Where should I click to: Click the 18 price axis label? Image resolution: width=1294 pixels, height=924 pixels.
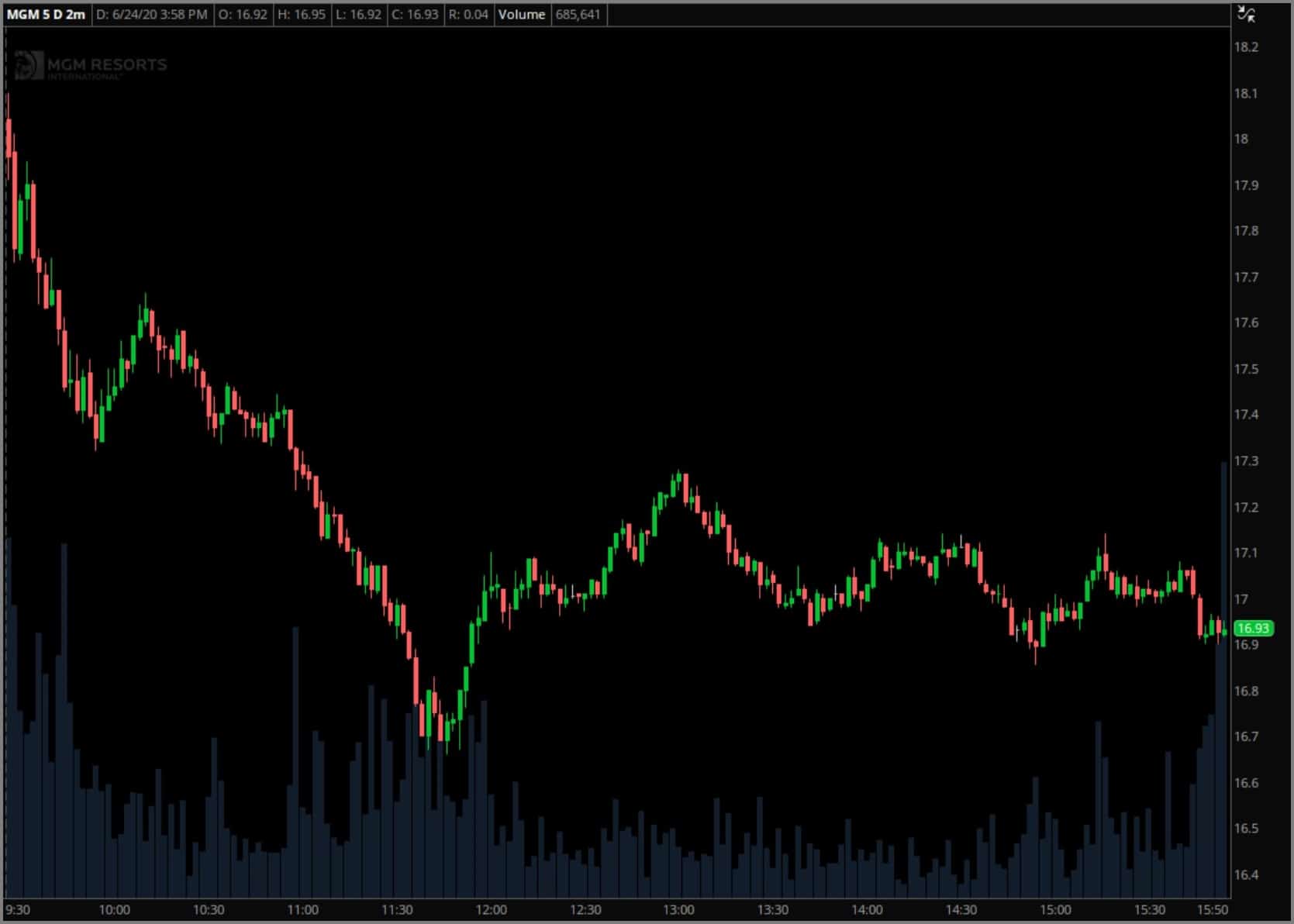tap(1241, 139)
